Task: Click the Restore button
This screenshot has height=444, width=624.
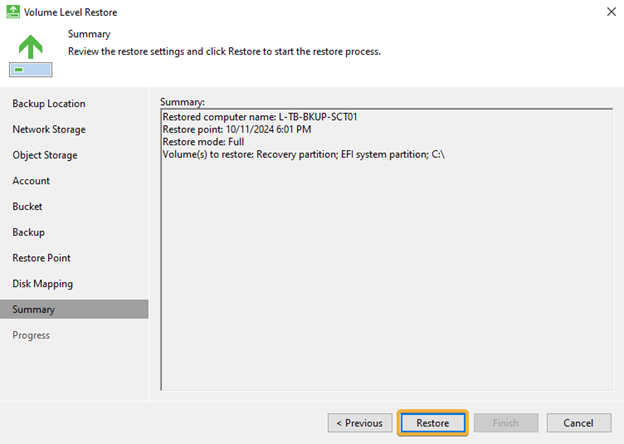Action: pyautogui.click(x=433, y=423)
